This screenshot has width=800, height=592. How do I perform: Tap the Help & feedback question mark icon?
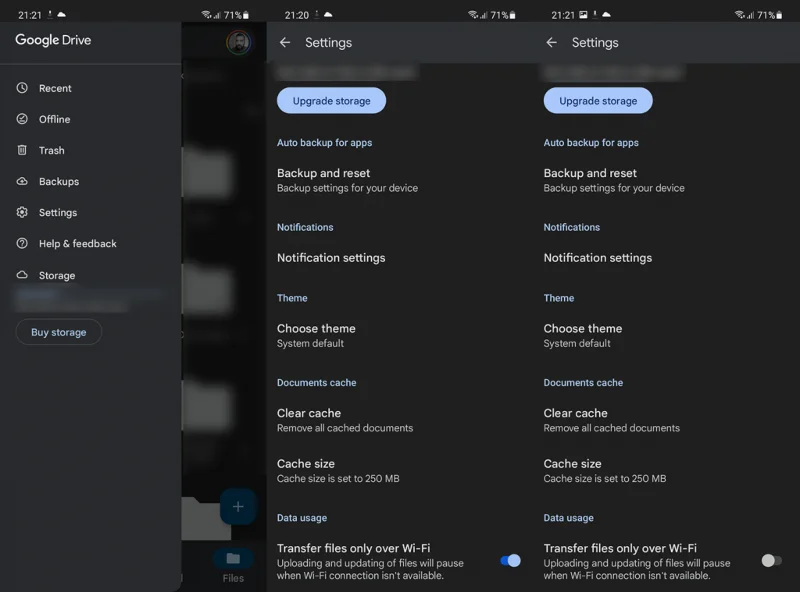click(x=22, y=243)
